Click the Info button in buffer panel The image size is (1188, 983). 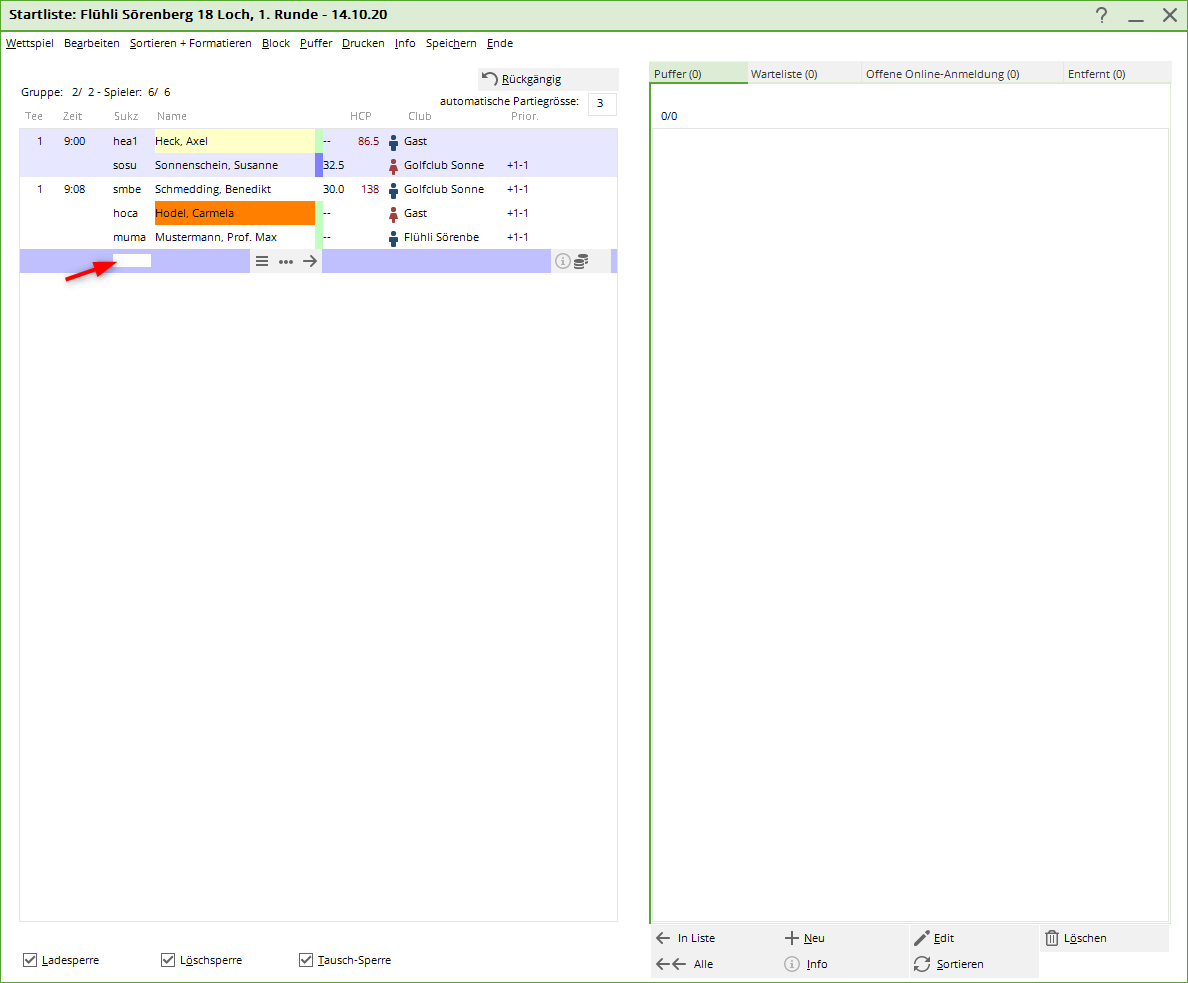[x=805, y=964]
